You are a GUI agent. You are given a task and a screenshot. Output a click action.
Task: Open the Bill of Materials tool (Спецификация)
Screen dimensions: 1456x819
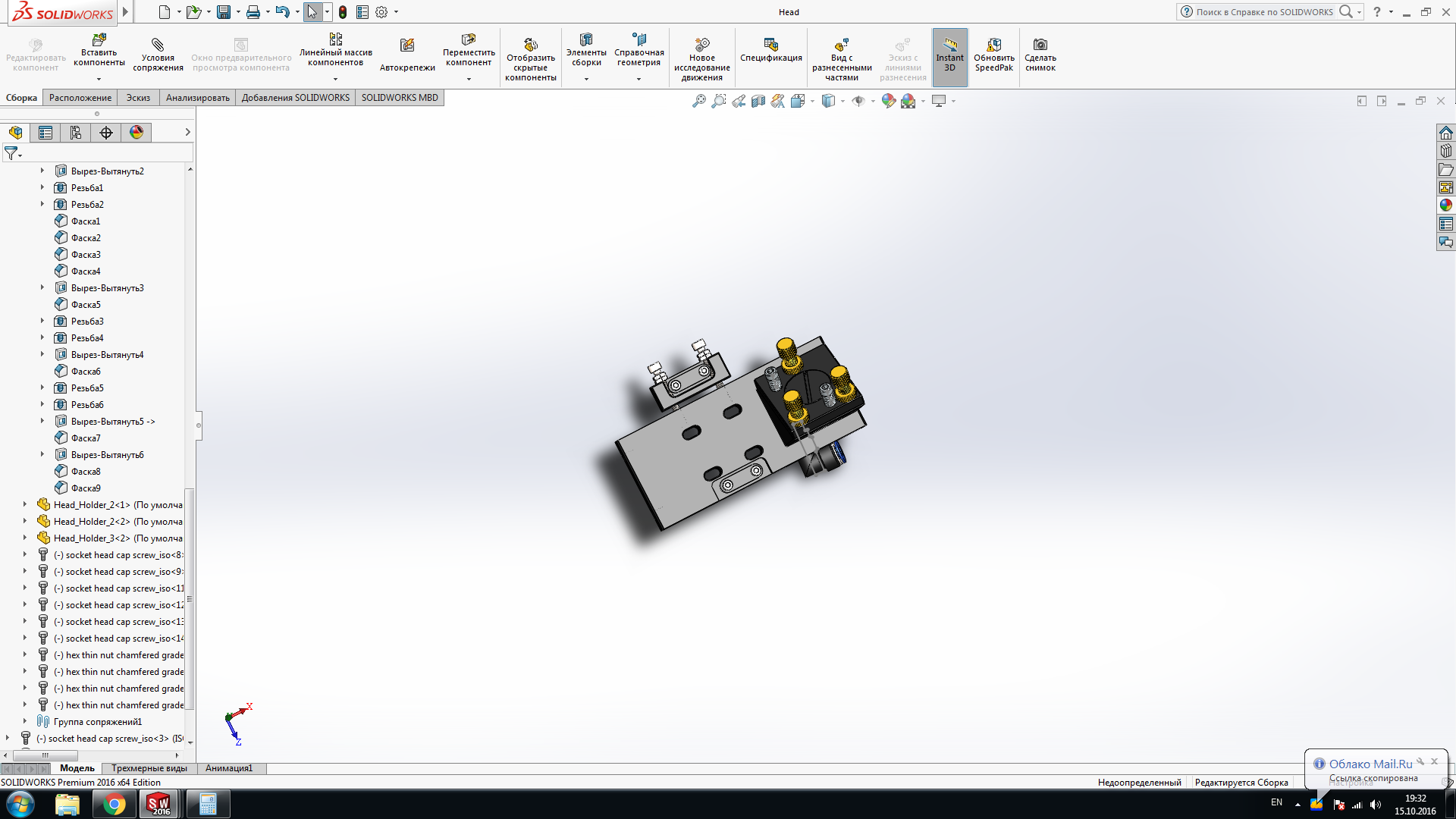point(770,45)
